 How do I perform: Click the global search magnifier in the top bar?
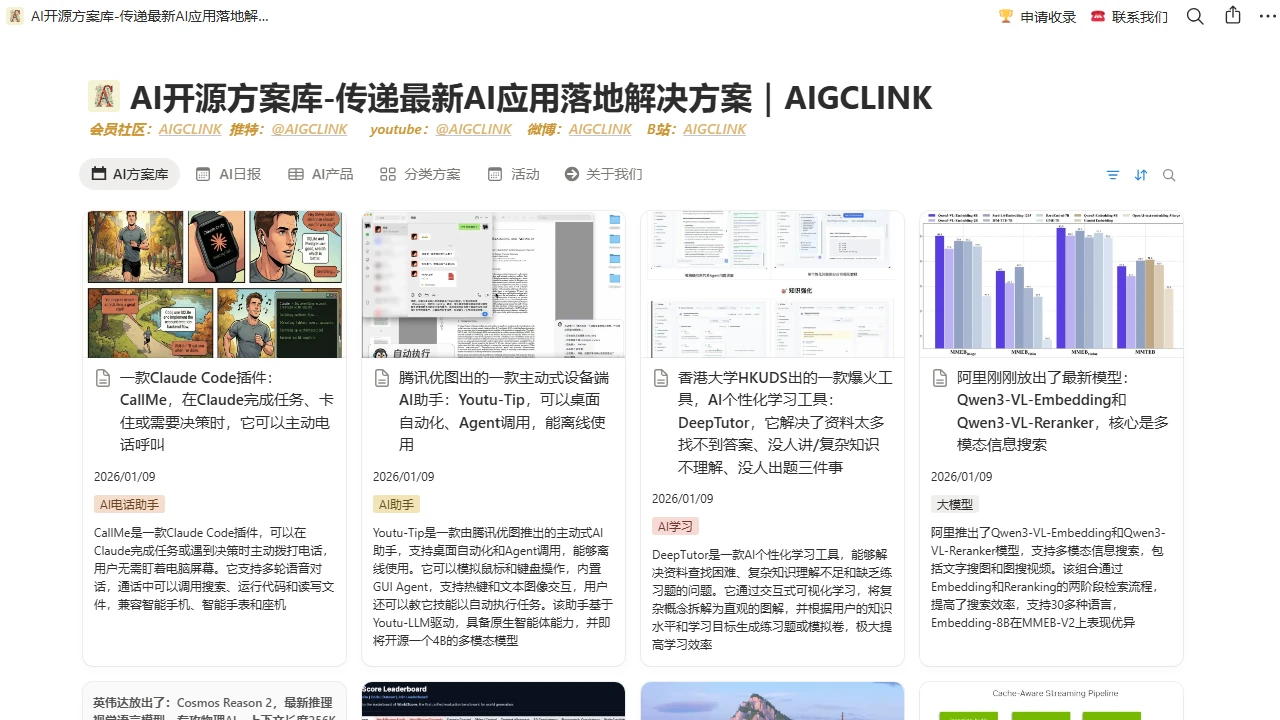[1196, 16]
